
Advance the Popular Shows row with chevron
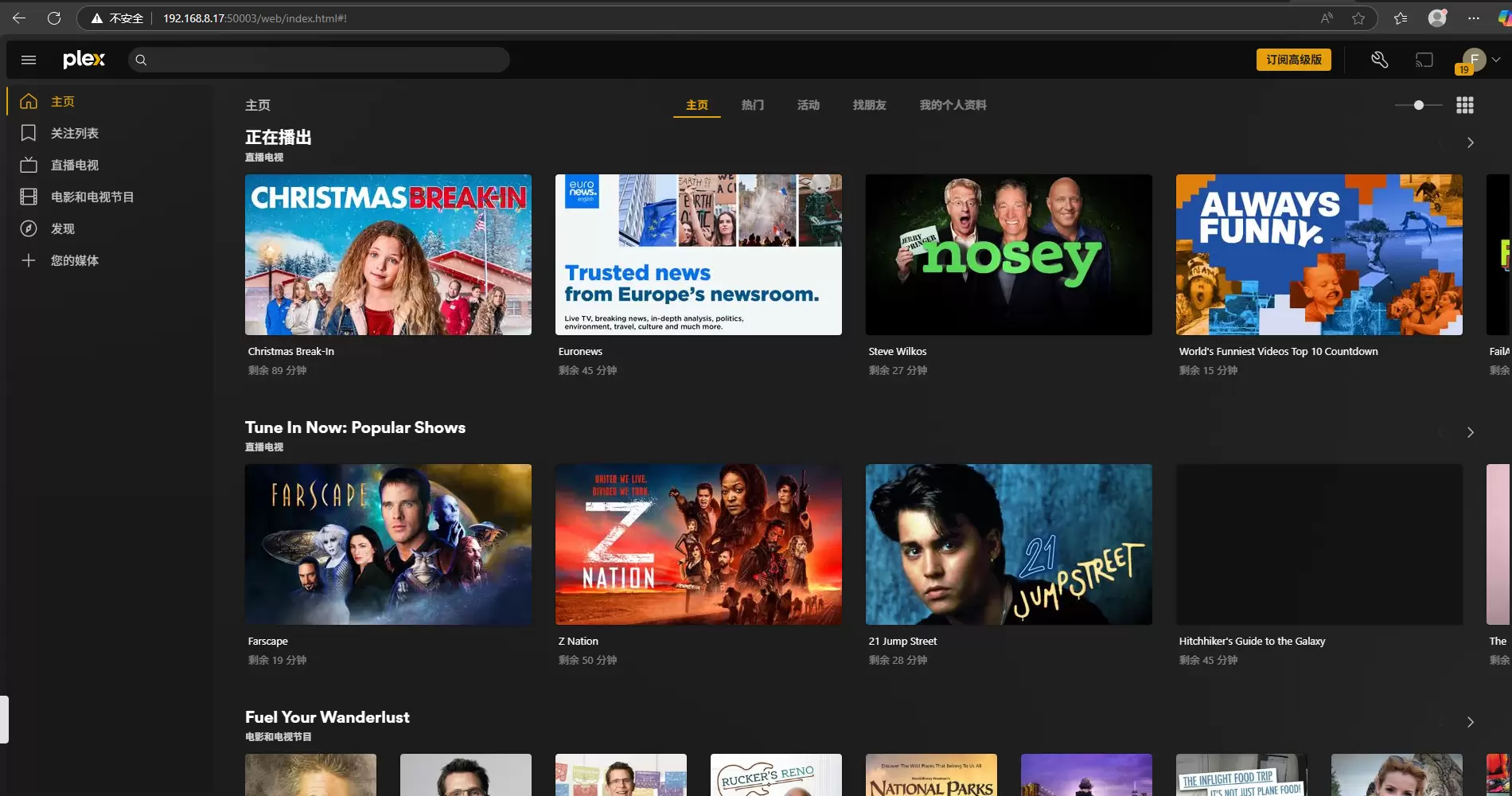pos(1470,432)
